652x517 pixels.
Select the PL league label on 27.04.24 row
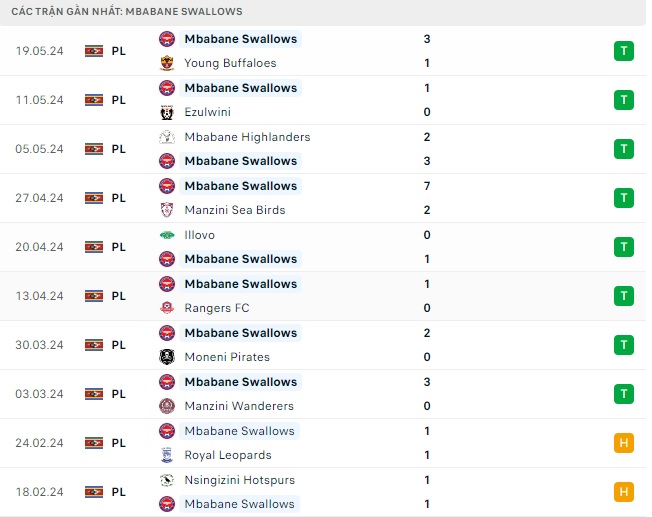click(x=119, y=198)
